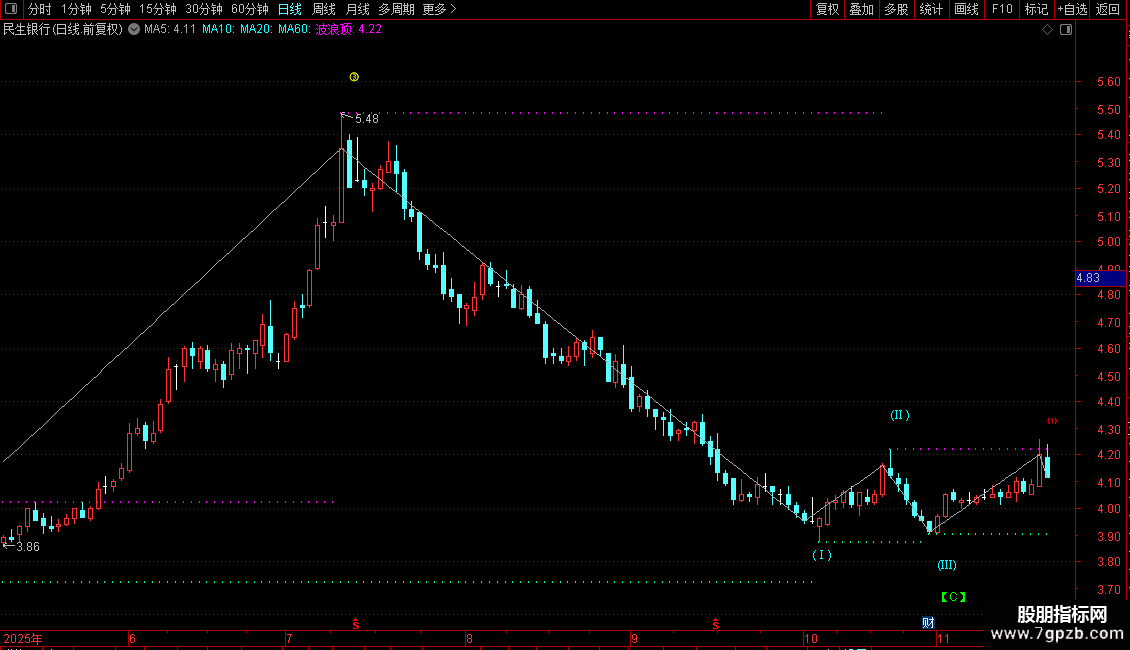Screen dimensions: 1130x650
Task: Open the dropdown arrow beside 民生银行 title
Action: click(134, 30)
